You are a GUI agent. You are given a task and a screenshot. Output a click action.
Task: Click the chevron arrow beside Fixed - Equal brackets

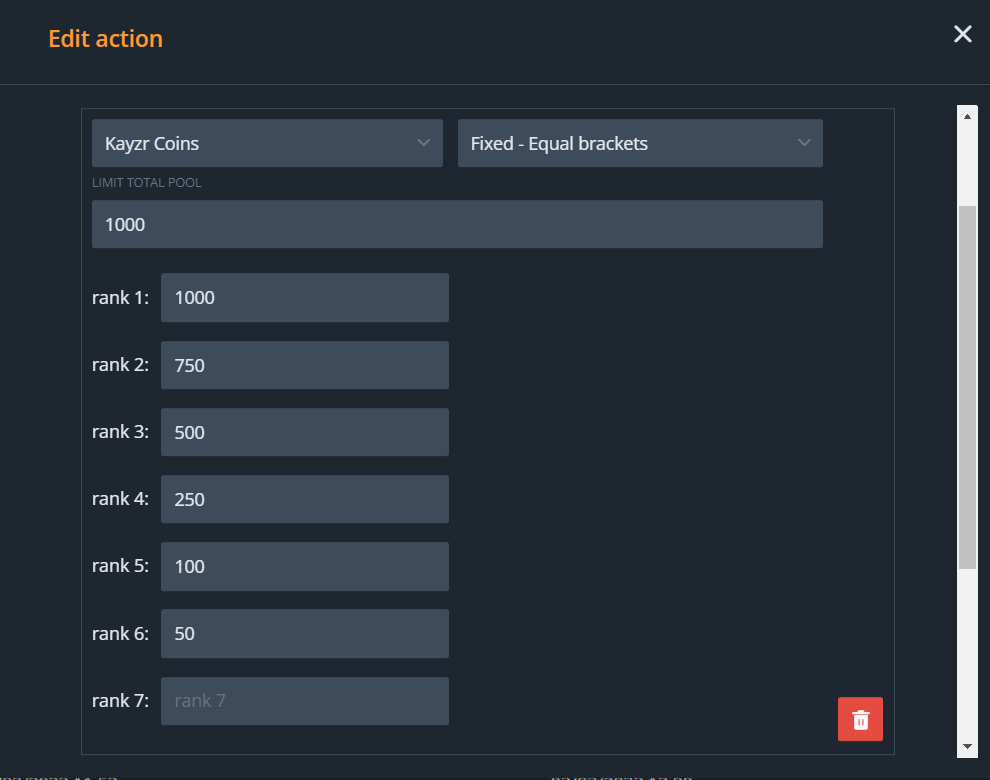tap(804, 144)
